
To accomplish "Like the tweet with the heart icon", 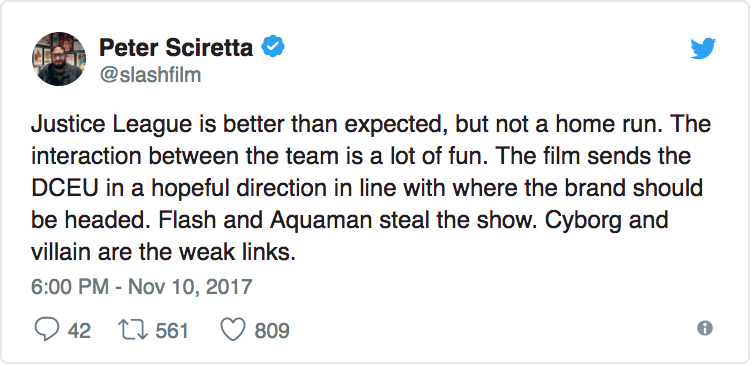I will tap(233, 330).
